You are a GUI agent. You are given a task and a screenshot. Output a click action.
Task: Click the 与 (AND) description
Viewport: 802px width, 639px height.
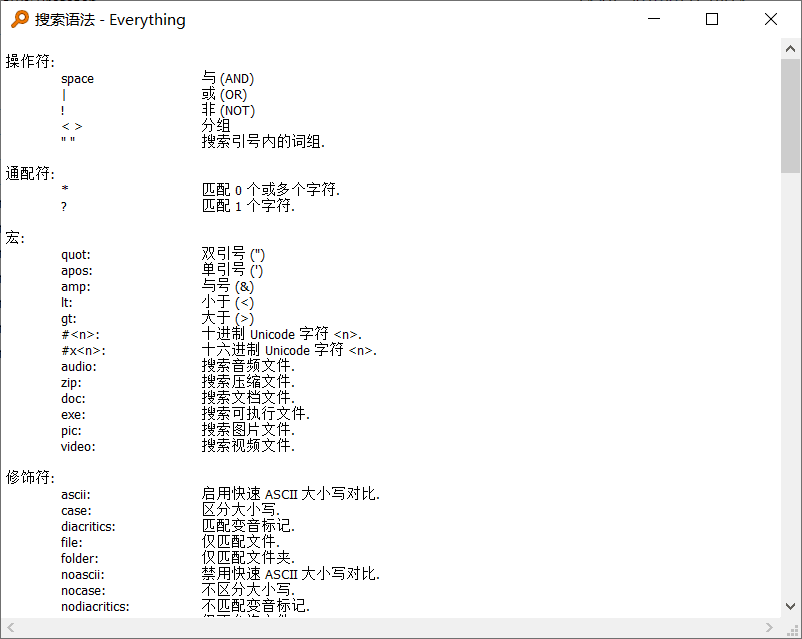pyautogui.click(x=228, y=78)
